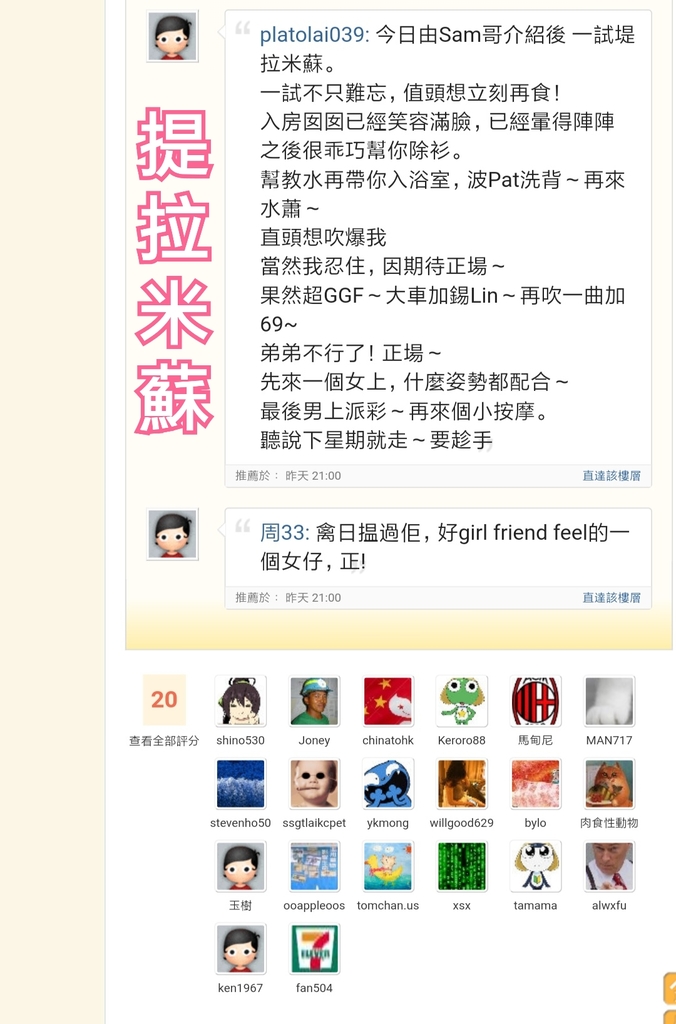Image resolution: width=676 pixels, height=1024 pixels.
Task: Open shino530's avatar thumbnail
Action: point(240,701)
